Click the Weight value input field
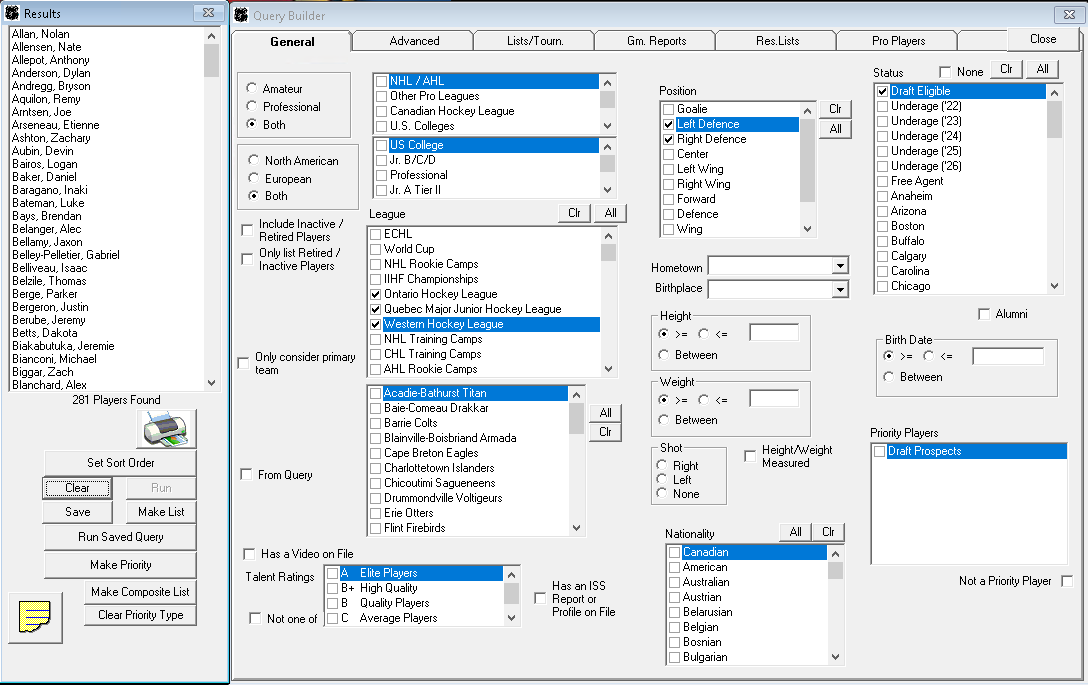Screen dimensions: 1088x685 pos(774,398)
